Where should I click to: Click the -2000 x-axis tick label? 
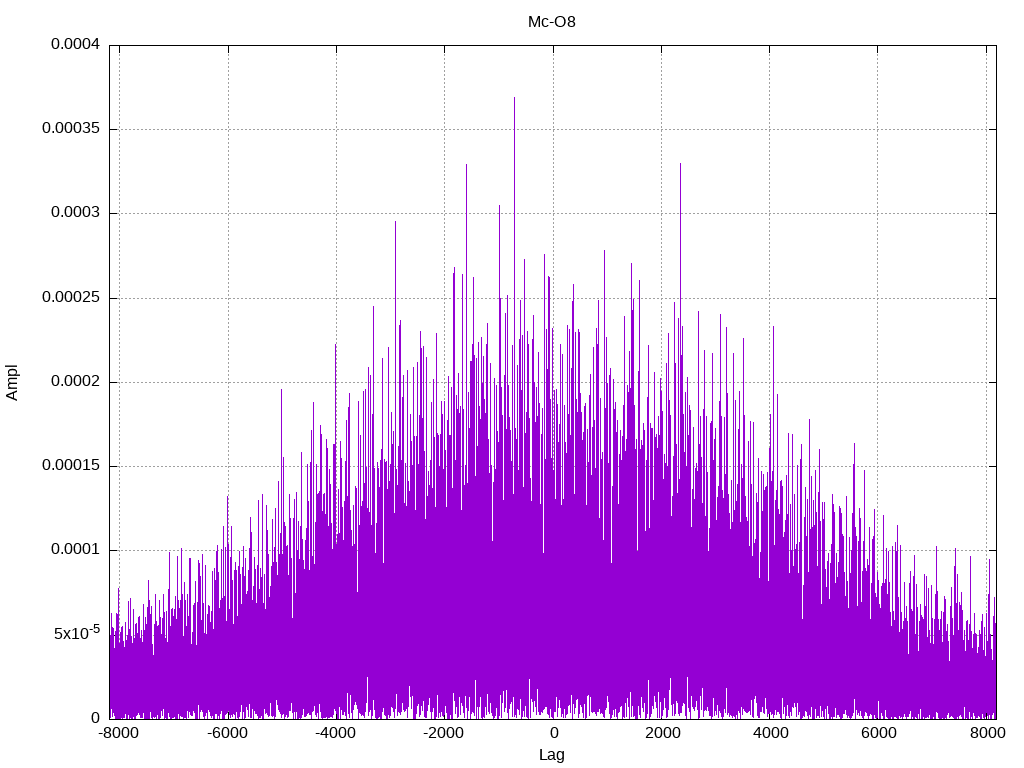pos(444,733)
